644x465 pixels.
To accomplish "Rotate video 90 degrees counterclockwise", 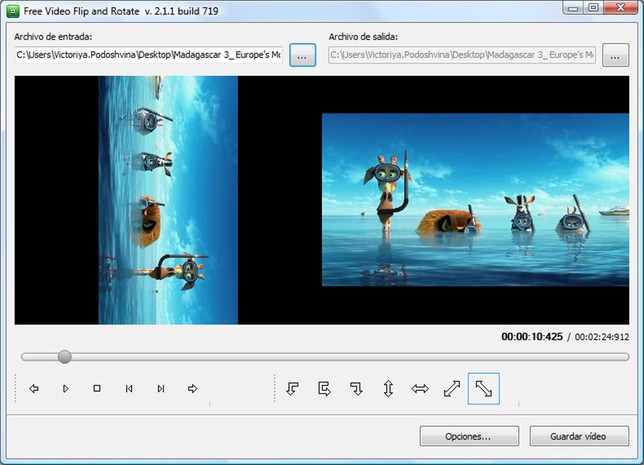I will click(x=292, y=388).
